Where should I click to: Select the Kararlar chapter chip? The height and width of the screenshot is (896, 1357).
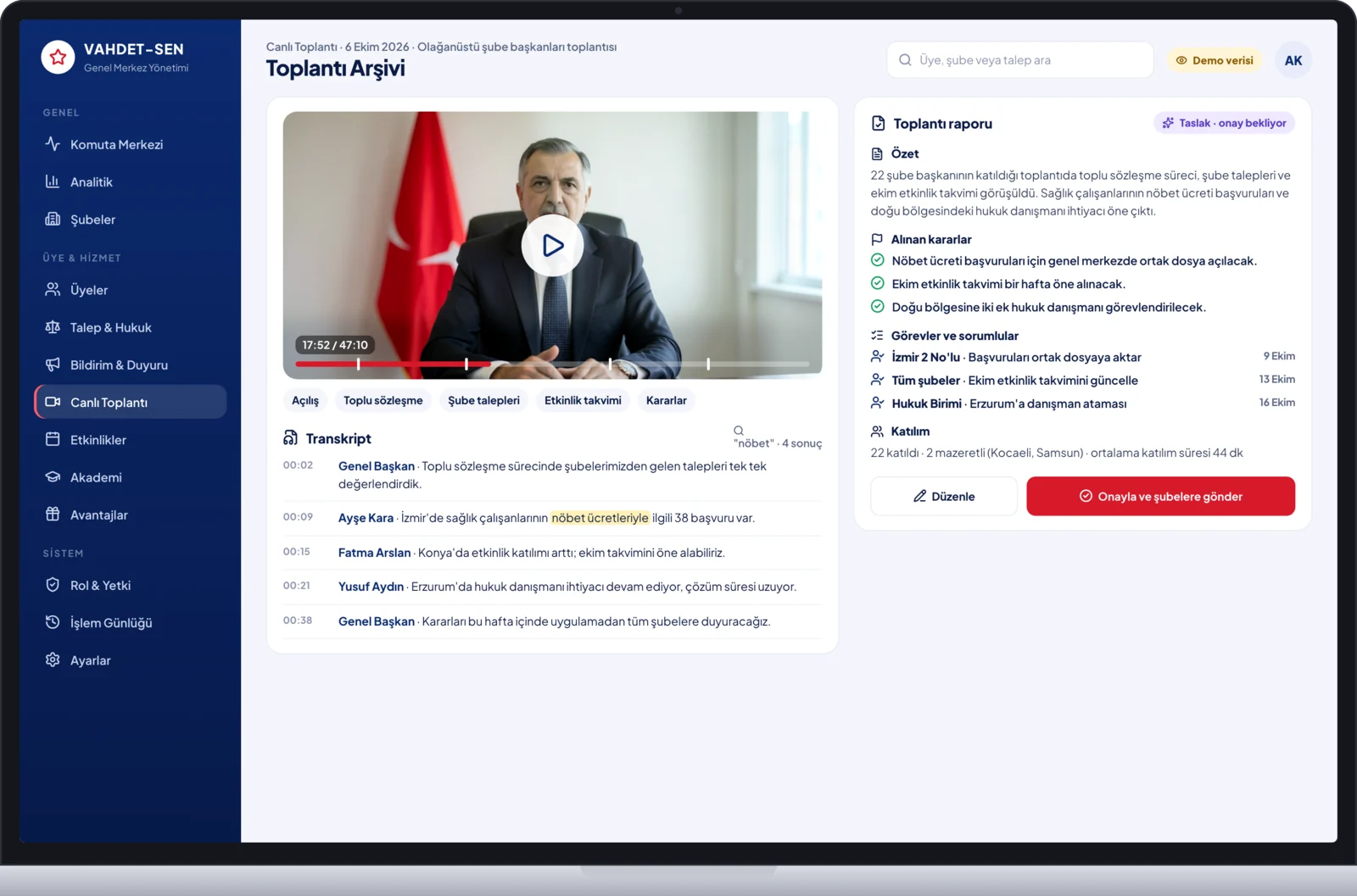pos(666,400)
